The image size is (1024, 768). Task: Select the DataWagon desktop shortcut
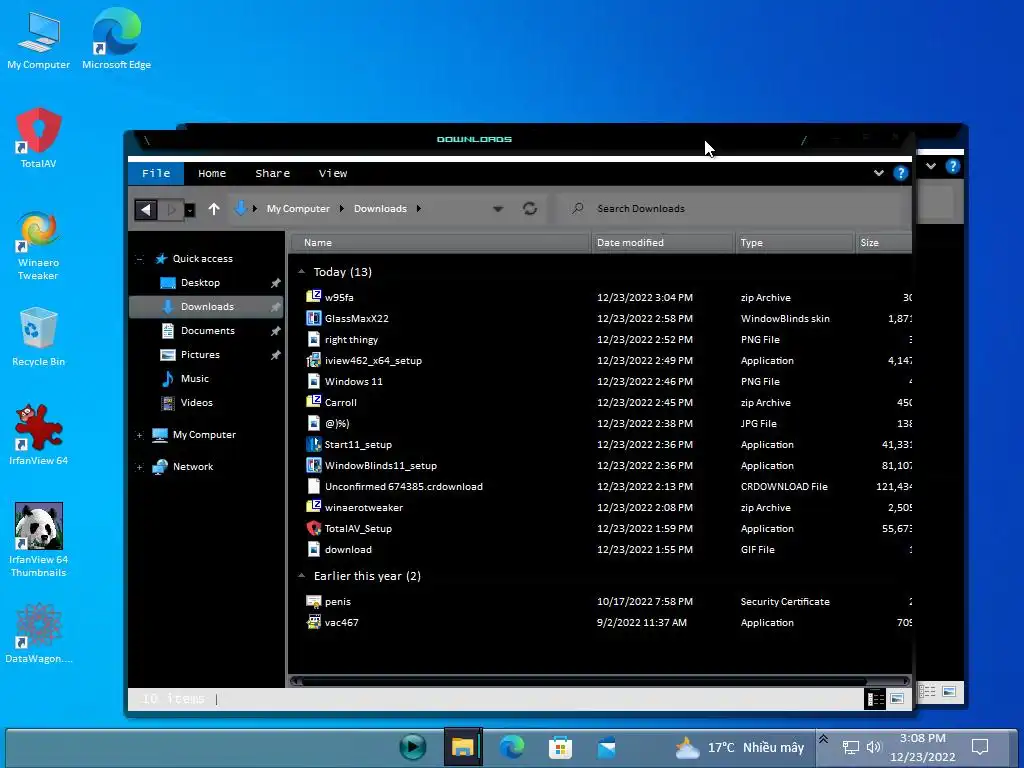coord(39,634)
